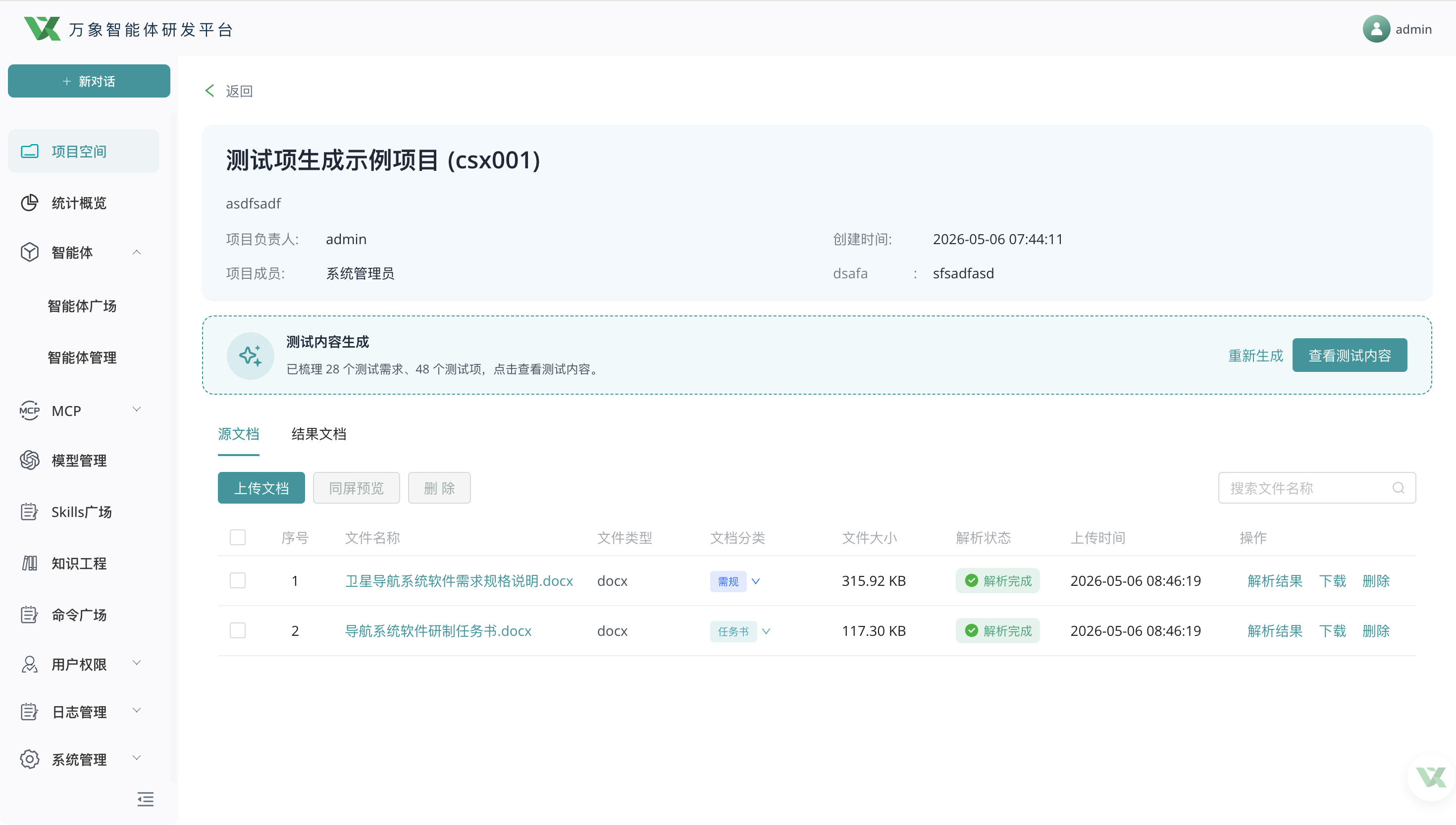Expand the 系统管理 submenu chevron
Image resolution: width=1456 pixels, height=825 pixels.
click(x=137, y=758)
